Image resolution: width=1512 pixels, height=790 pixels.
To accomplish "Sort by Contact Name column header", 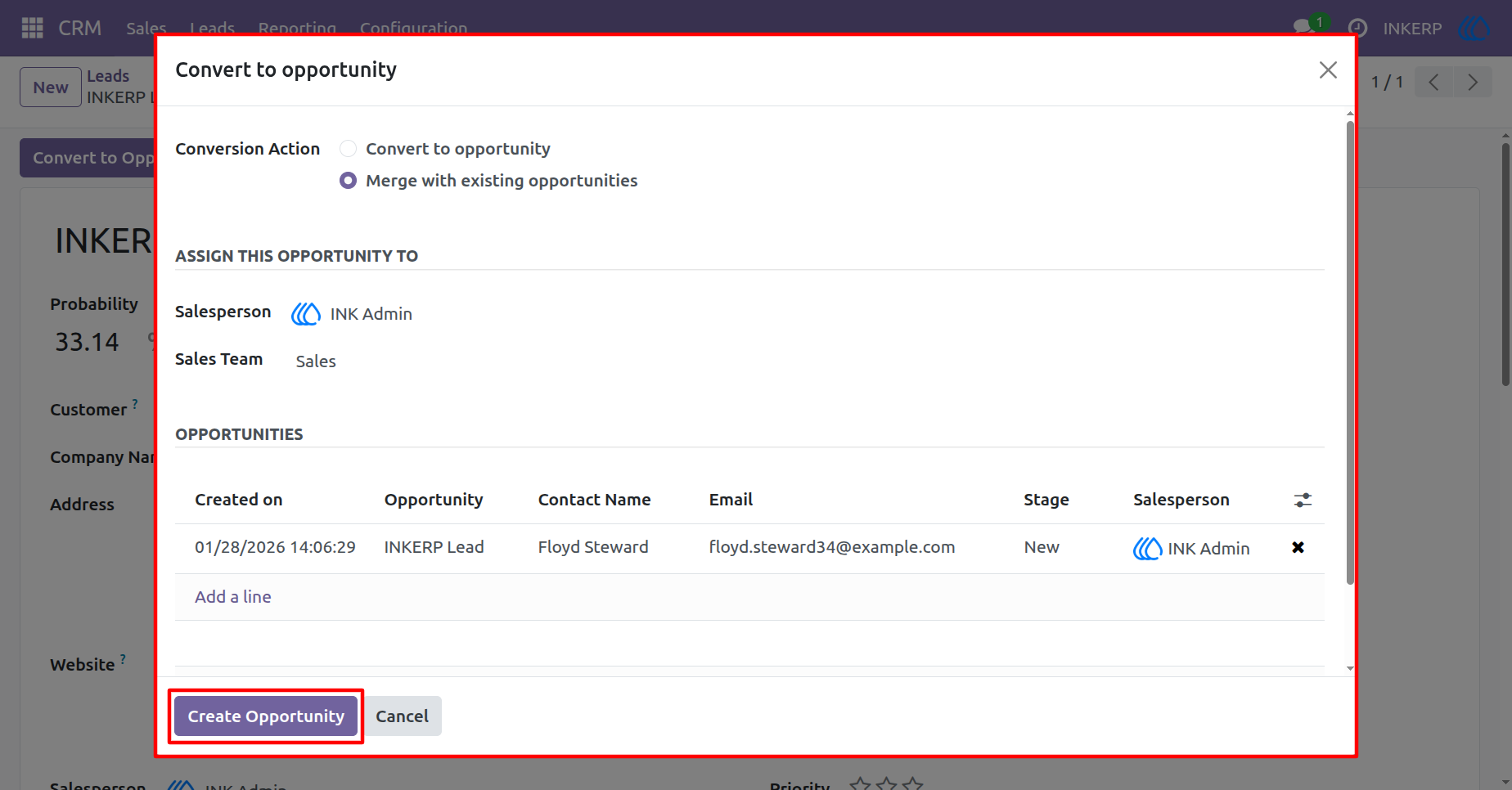I will tap(594, 500).
